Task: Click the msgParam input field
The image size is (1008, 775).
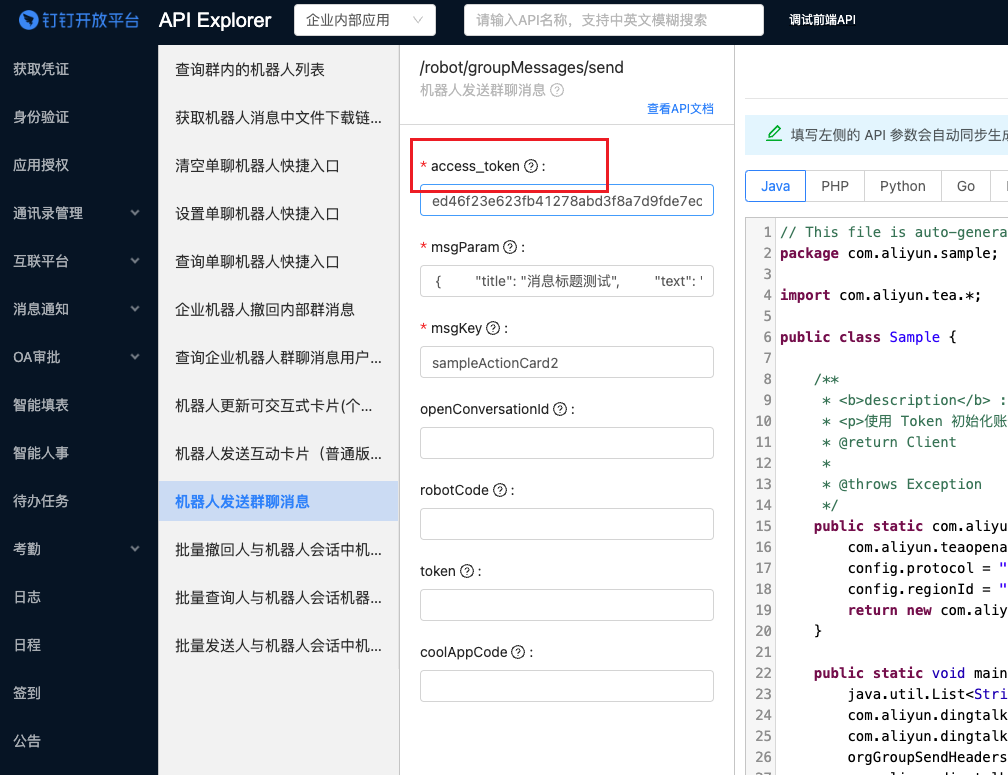Action: (x=567, y=281)
